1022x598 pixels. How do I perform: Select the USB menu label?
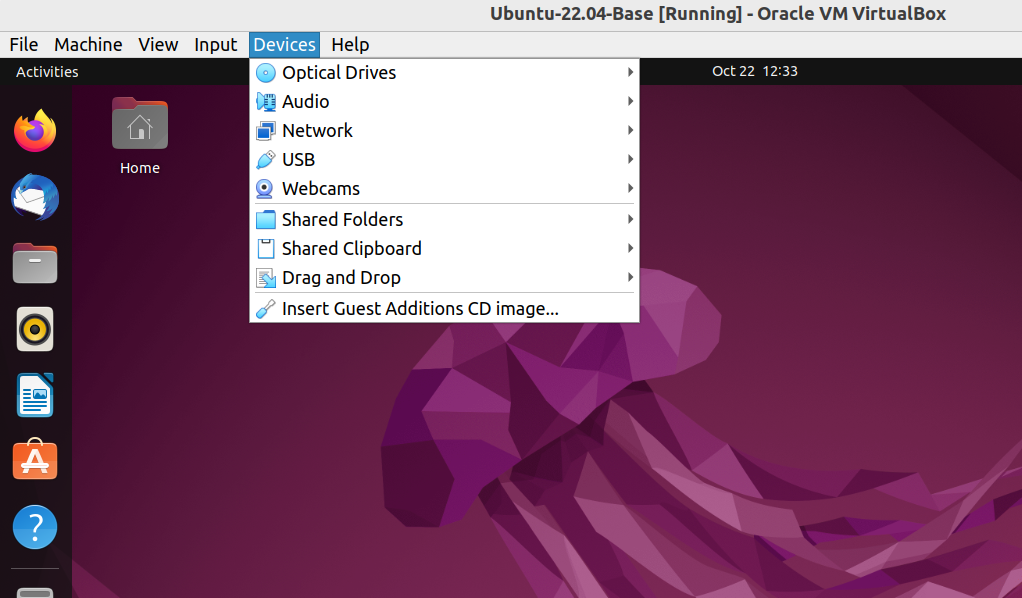pyautogui.click(x=299, y=160)
